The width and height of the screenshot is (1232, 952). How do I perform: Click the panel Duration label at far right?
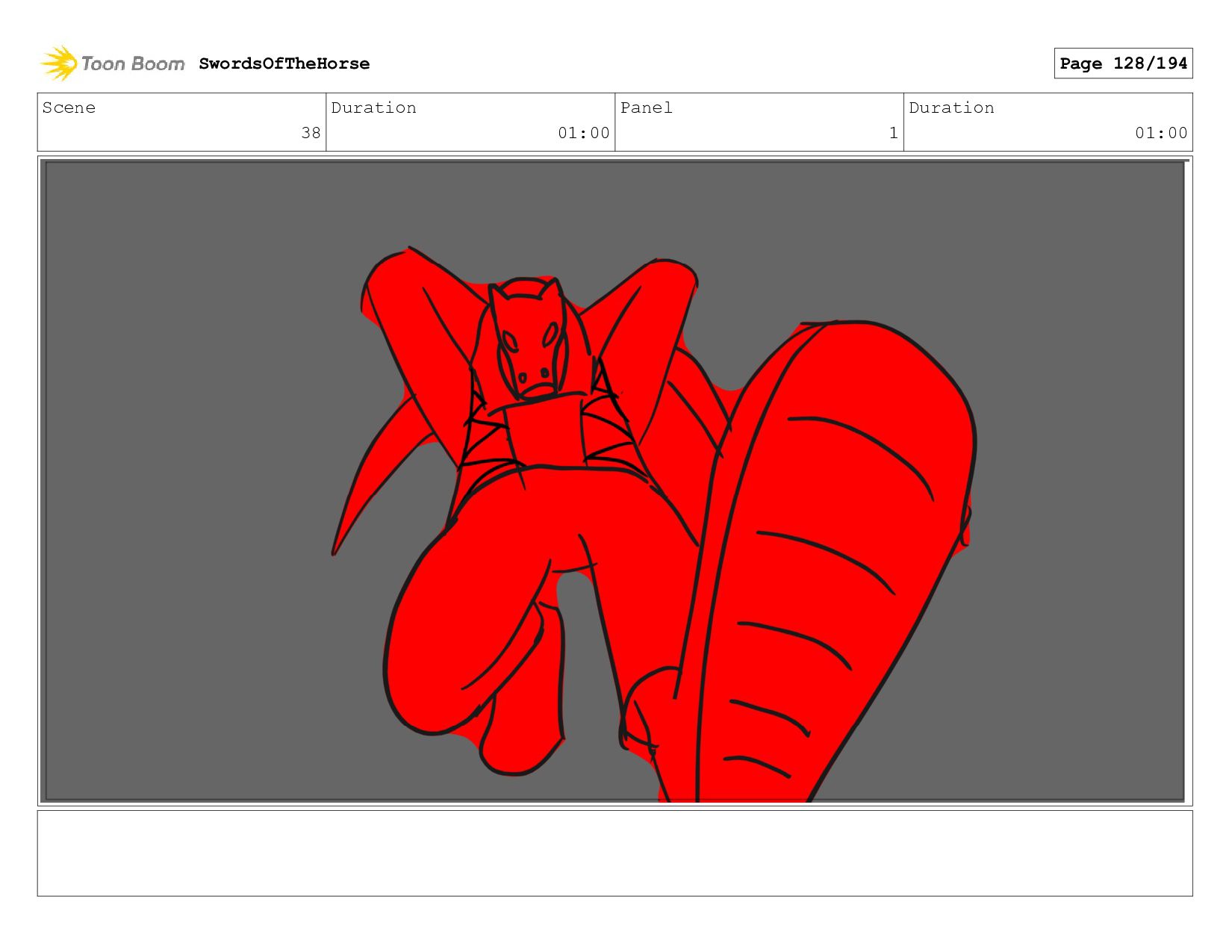[x=951, y=108]
